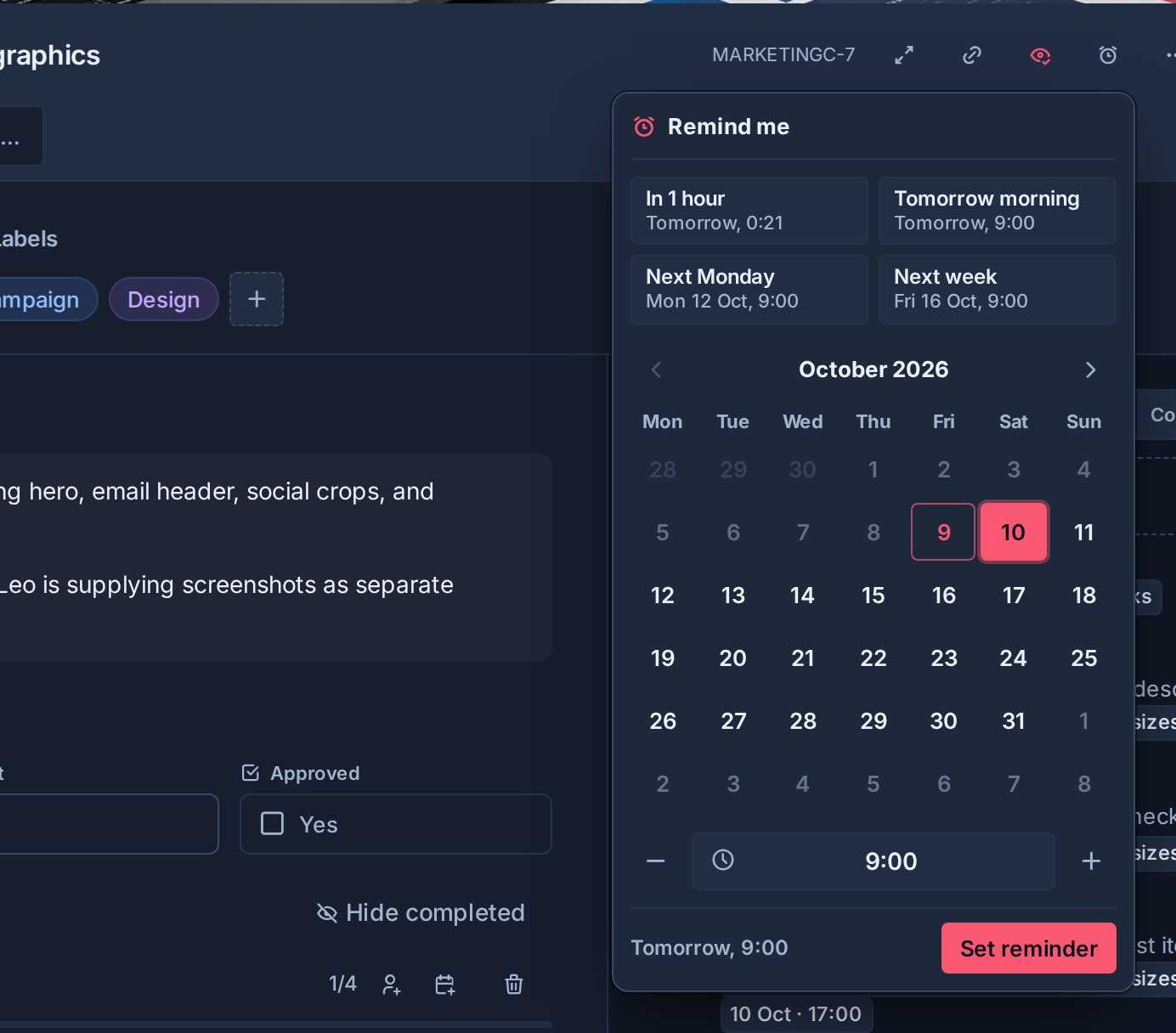
Task: Click the October 2026 month title
Action: 874,370
